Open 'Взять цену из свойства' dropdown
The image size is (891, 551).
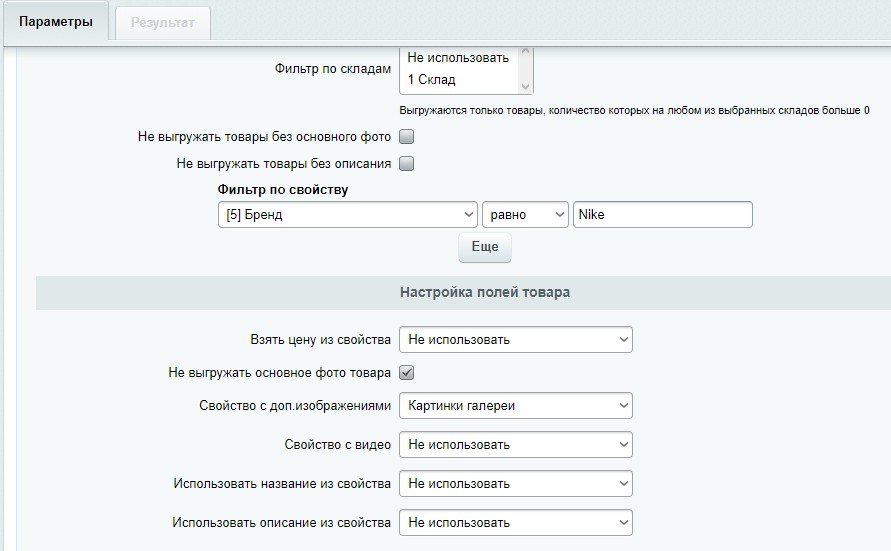[x=515, y=340]
